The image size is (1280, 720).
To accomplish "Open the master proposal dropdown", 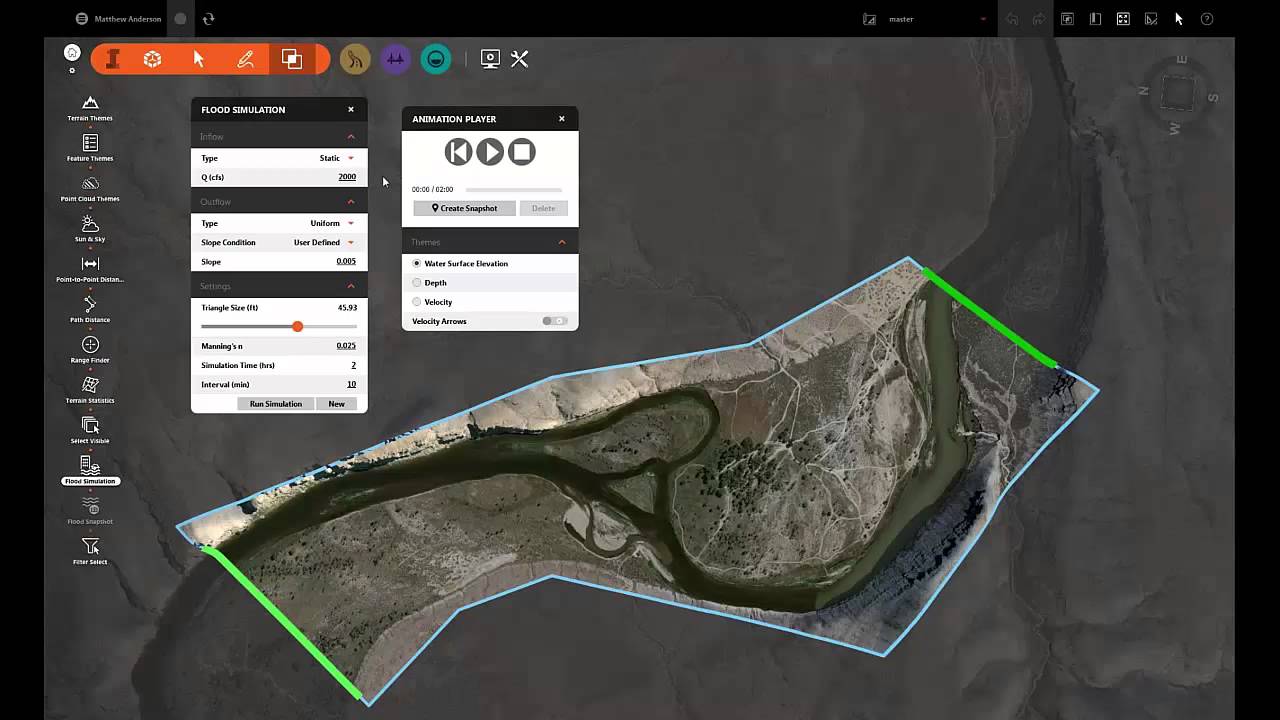I will [x=984, y=19].
